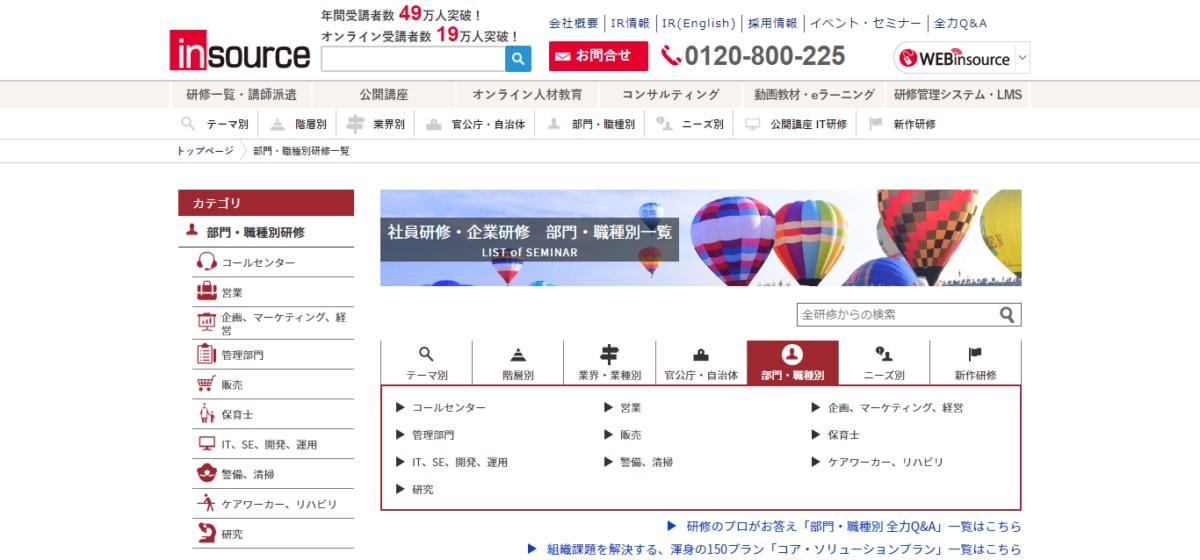Expand the 企画、マーケティング、経営 item in panel

(x=816, y=408)
